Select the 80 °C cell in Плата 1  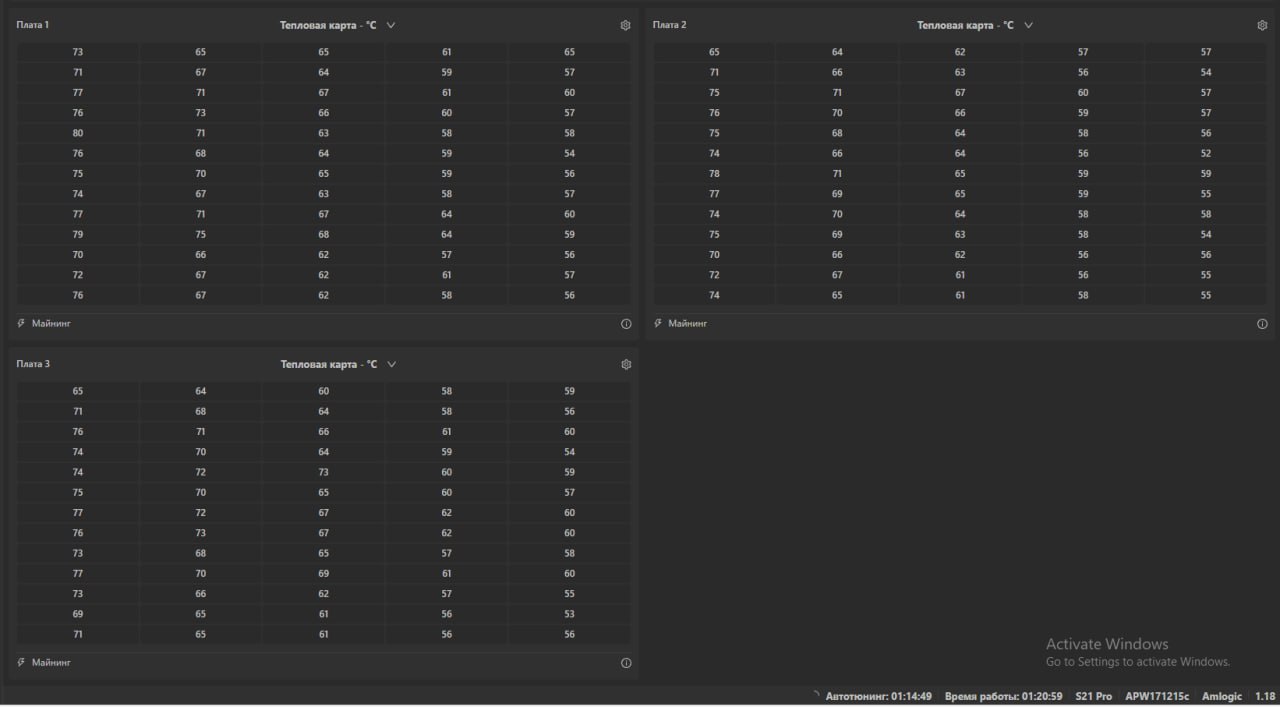click(78, 133)
